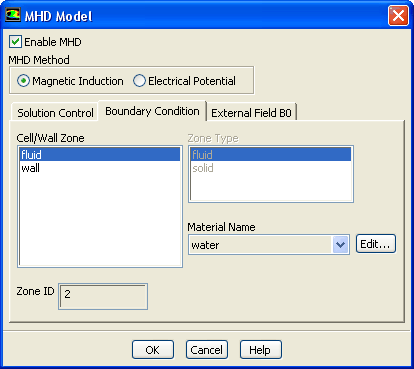Confirm with the OK button
This screenshot has width=414, height=369.
[153, 350]
